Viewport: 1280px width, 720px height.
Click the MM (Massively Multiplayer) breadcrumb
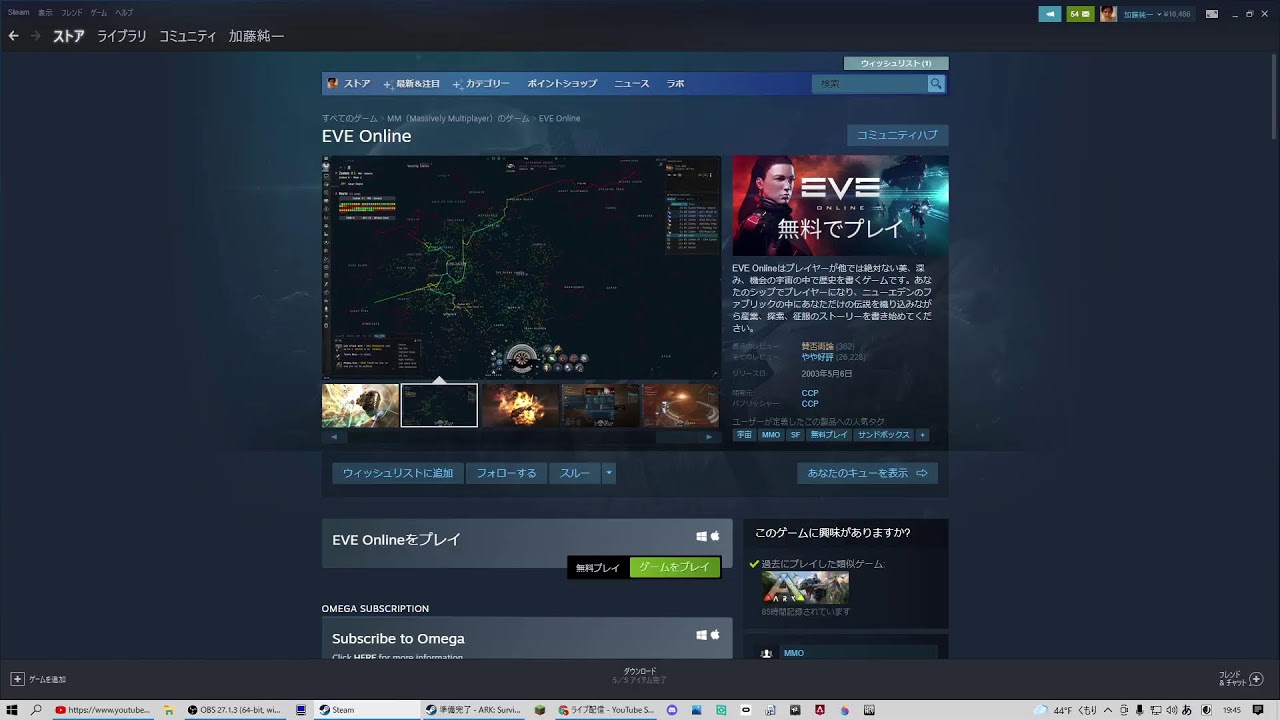[458, 118]
